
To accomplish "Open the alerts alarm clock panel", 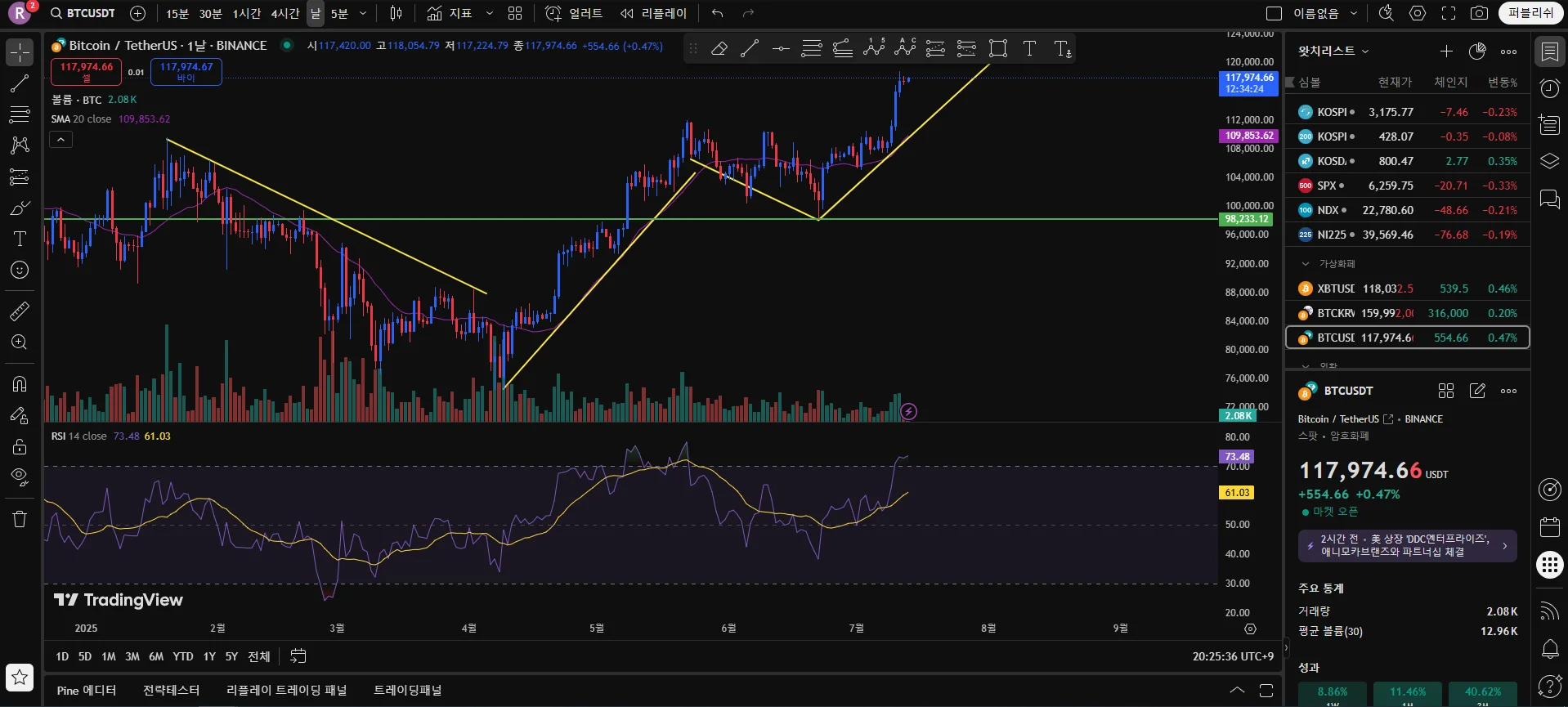I will (1550, 88).
